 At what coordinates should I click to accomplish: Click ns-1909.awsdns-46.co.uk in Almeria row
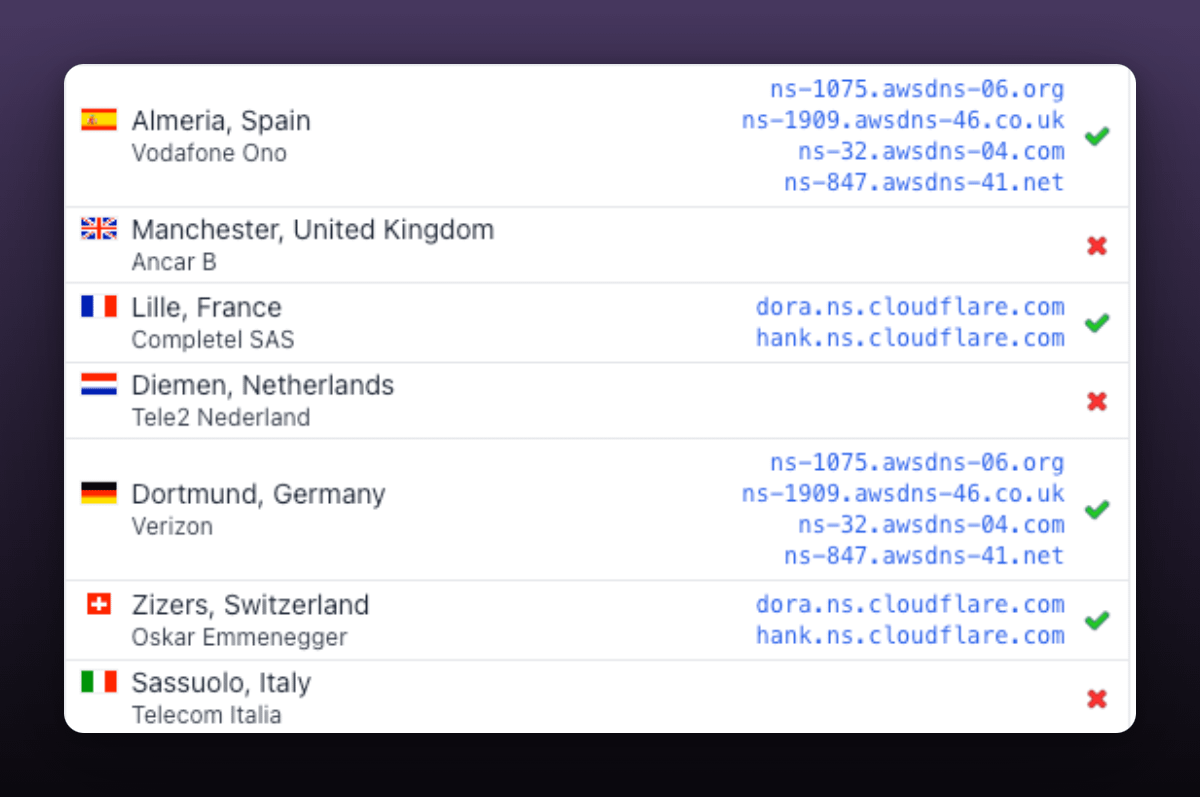[x=902, y=120]
